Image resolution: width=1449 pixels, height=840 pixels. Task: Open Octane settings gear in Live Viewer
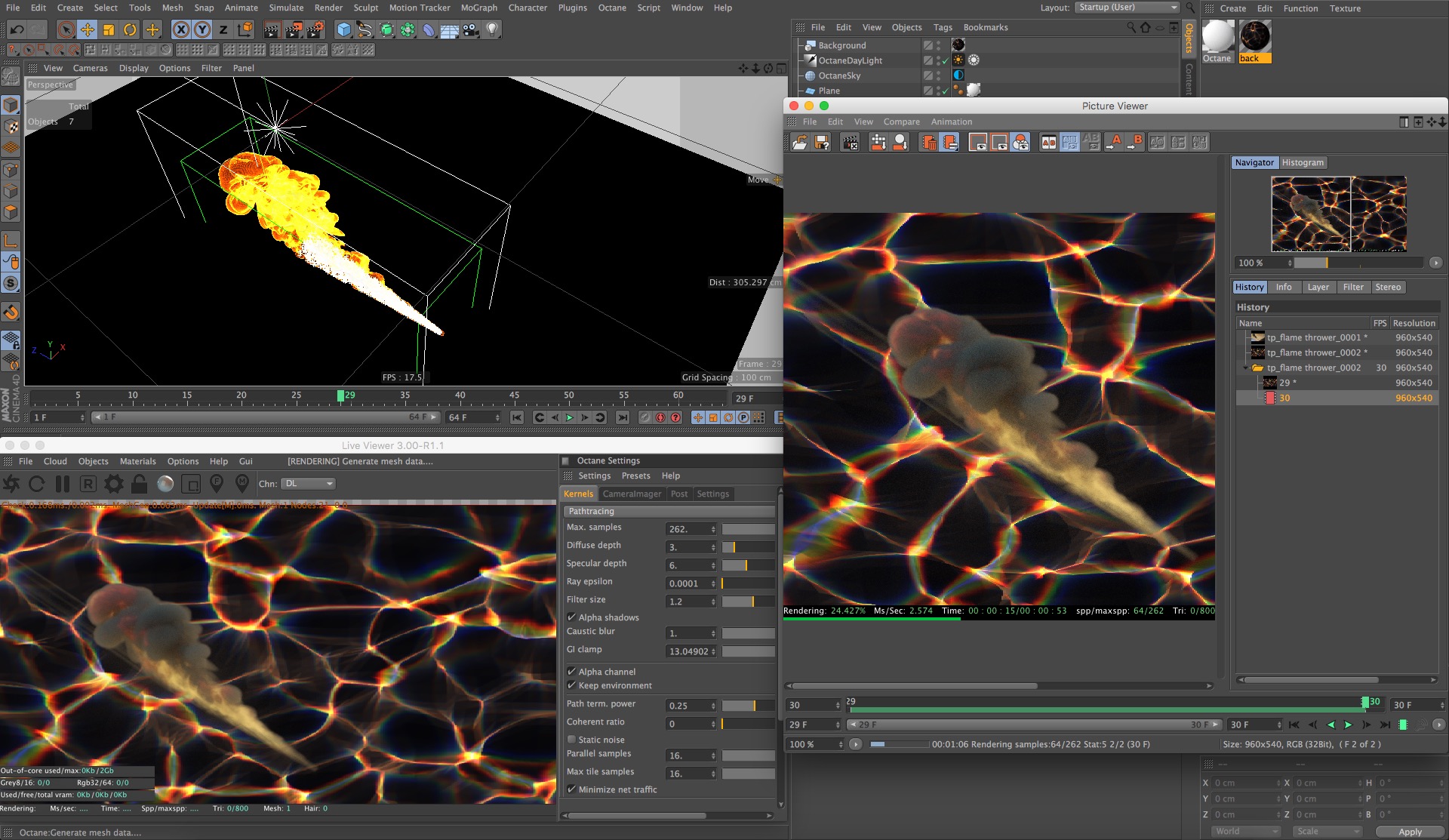[114, 484]
